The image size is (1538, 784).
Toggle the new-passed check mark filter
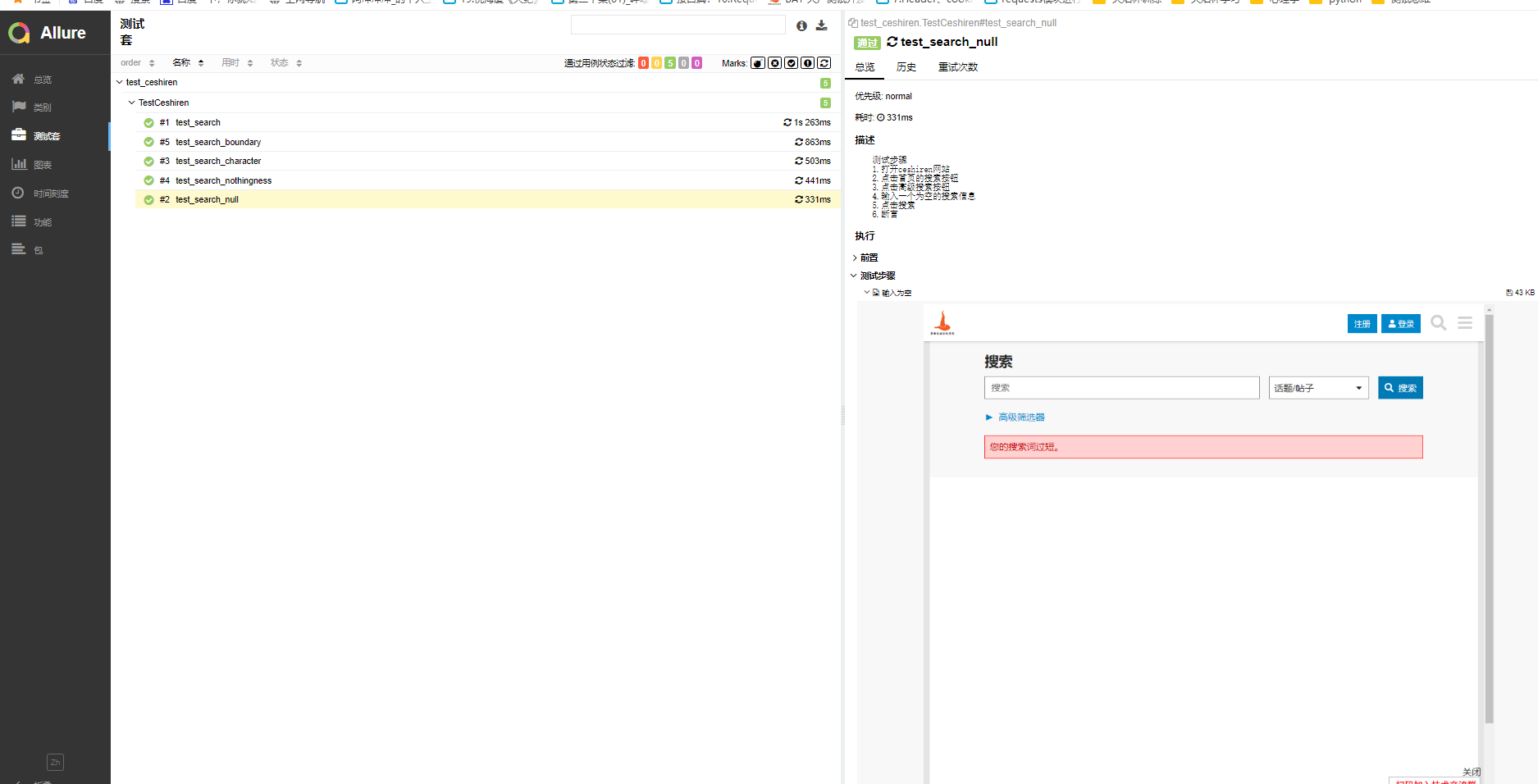tap(791, 63)
